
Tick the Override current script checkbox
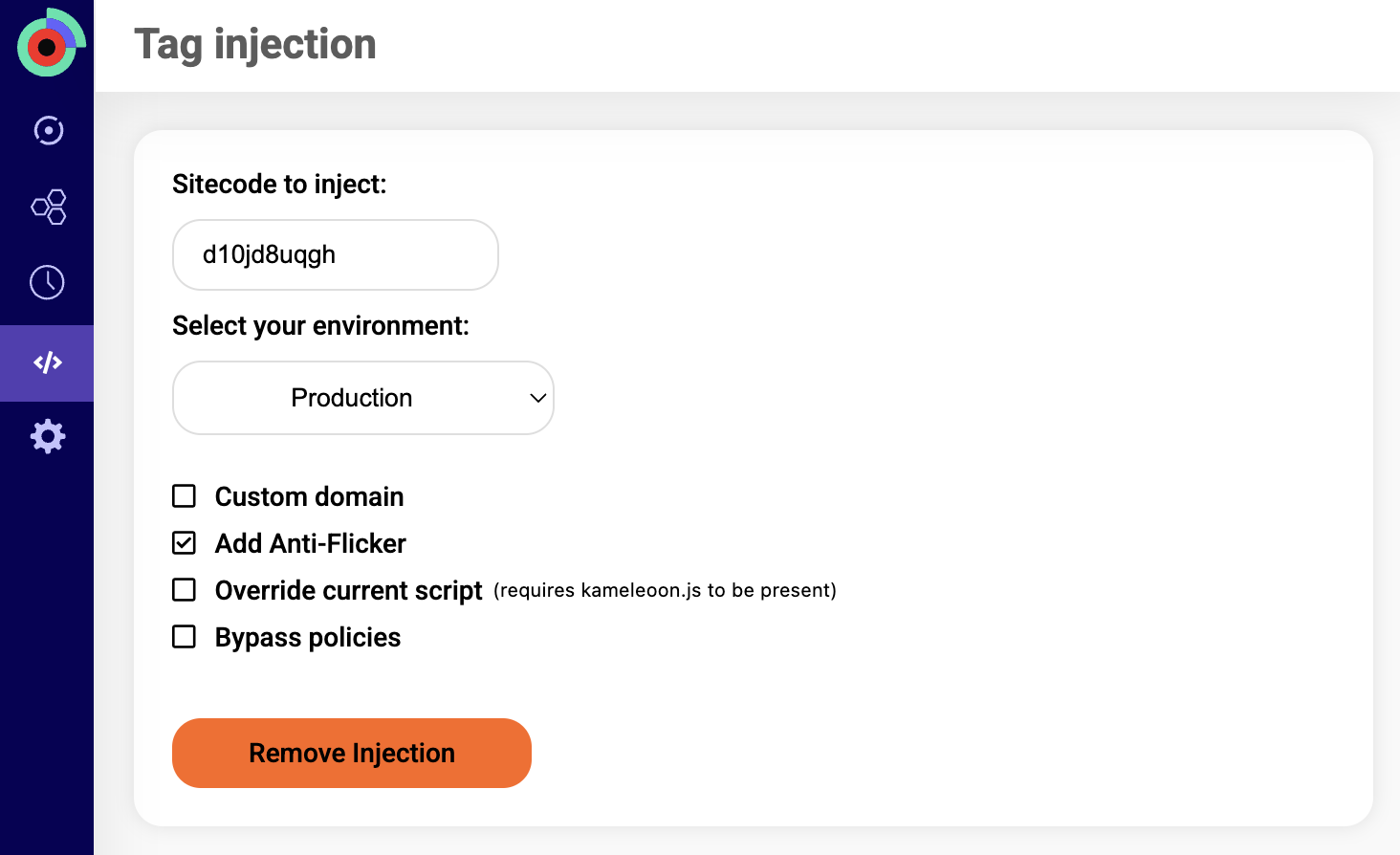point(185,590)
